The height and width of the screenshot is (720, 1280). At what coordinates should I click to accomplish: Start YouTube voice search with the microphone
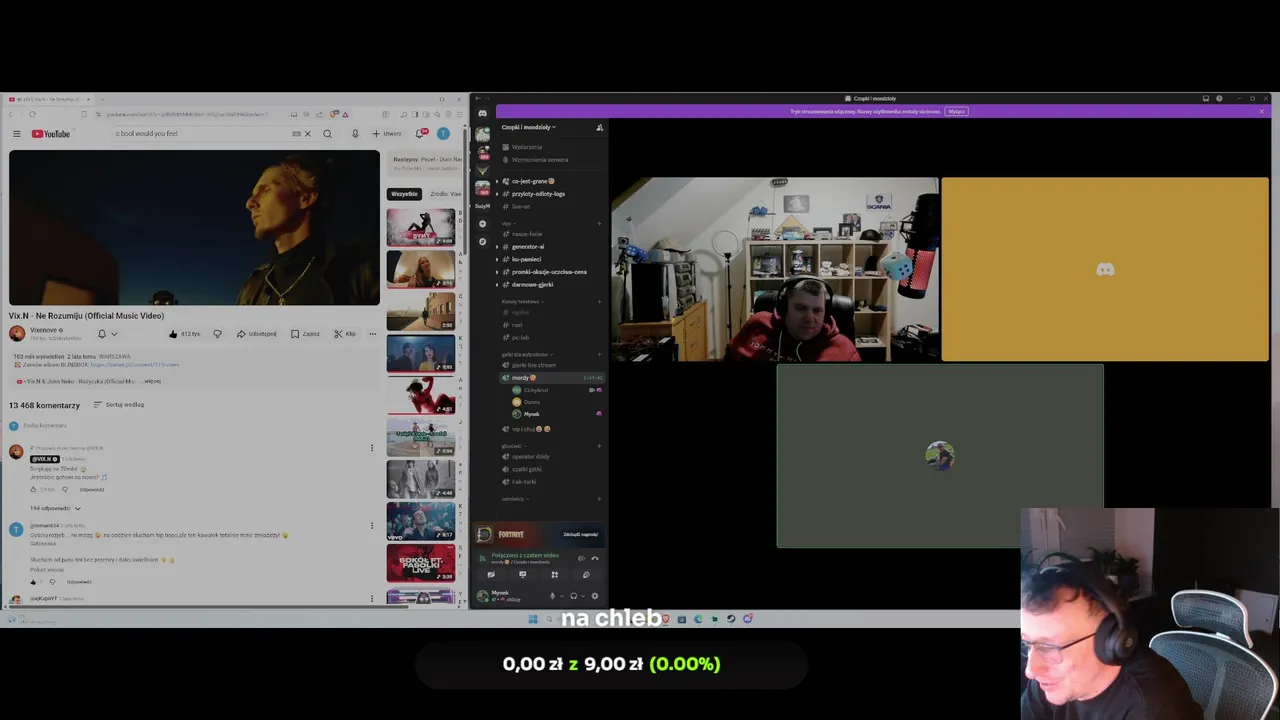coord(355,134)
